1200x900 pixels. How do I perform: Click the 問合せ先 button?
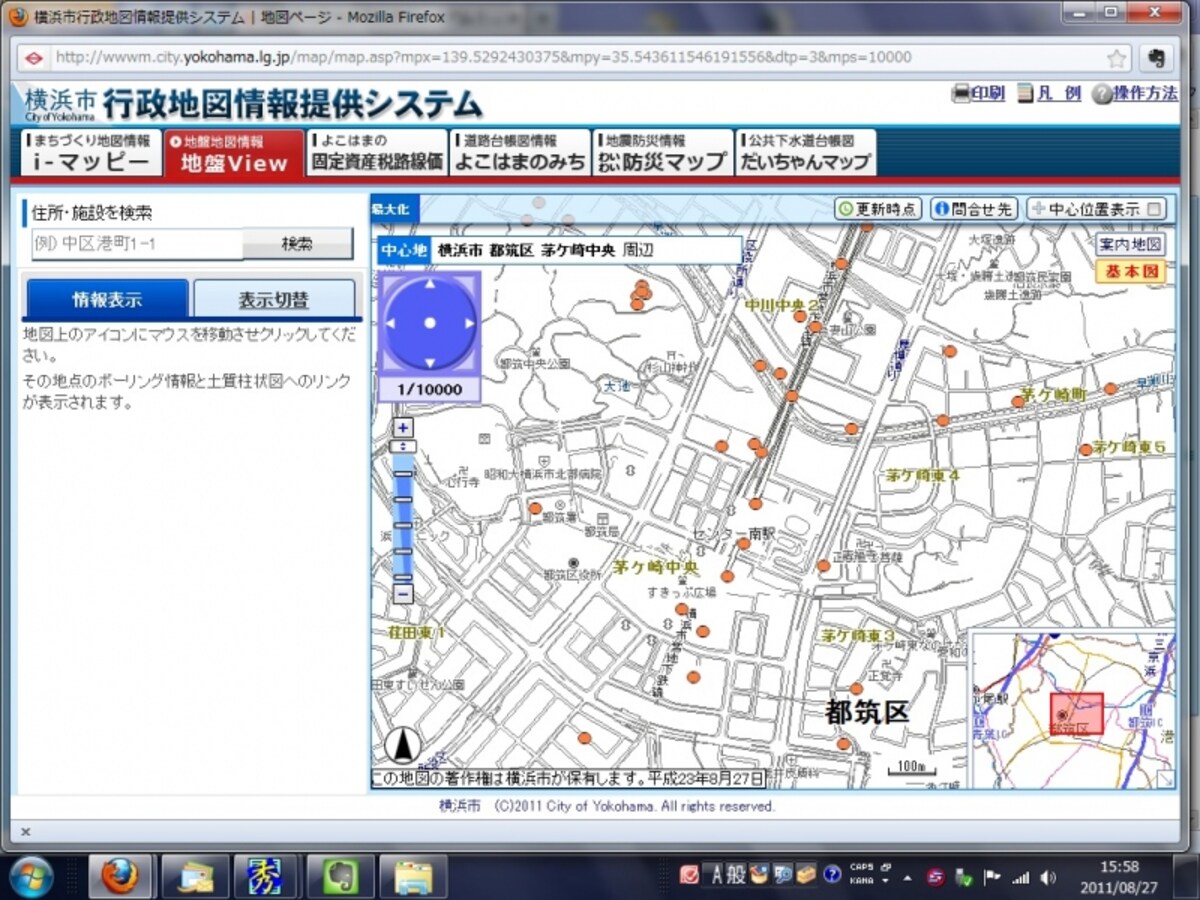click(x=973, y=209)
